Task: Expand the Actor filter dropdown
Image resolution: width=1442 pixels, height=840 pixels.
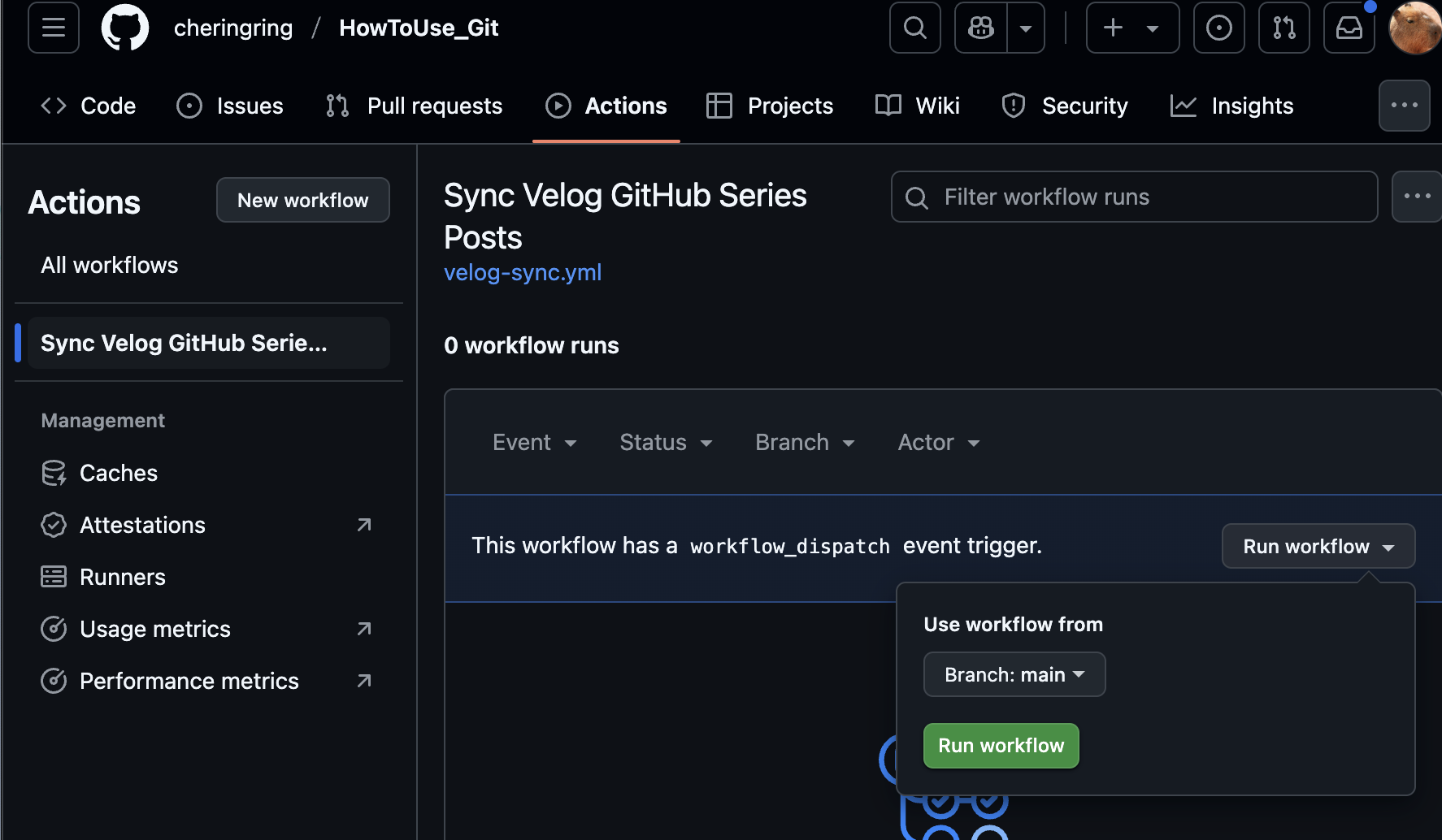Action: point(938,442)
